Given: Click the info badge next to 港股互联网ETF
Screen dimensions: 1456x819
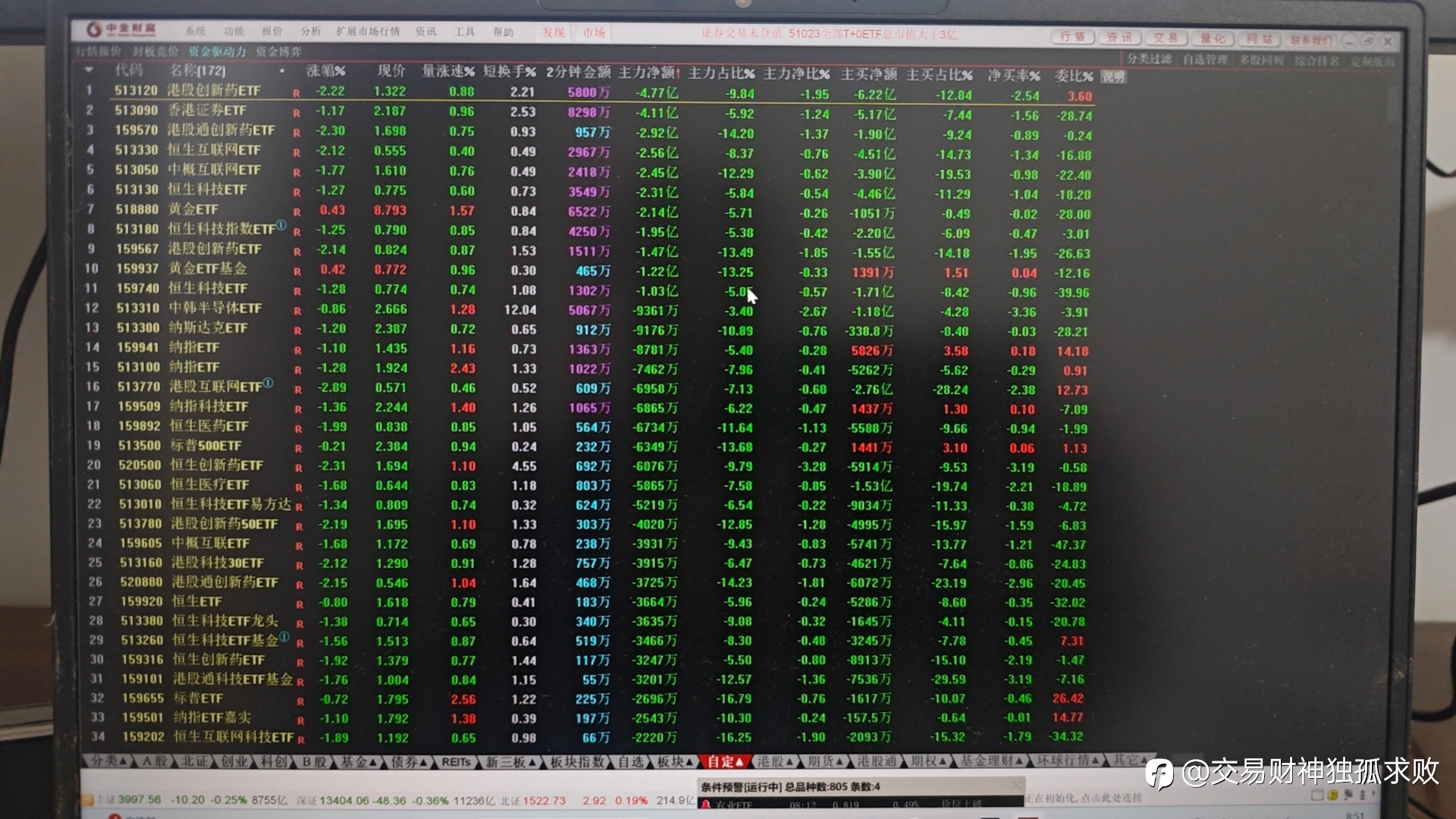Looking at the screenshot, I should coord(268,383).
